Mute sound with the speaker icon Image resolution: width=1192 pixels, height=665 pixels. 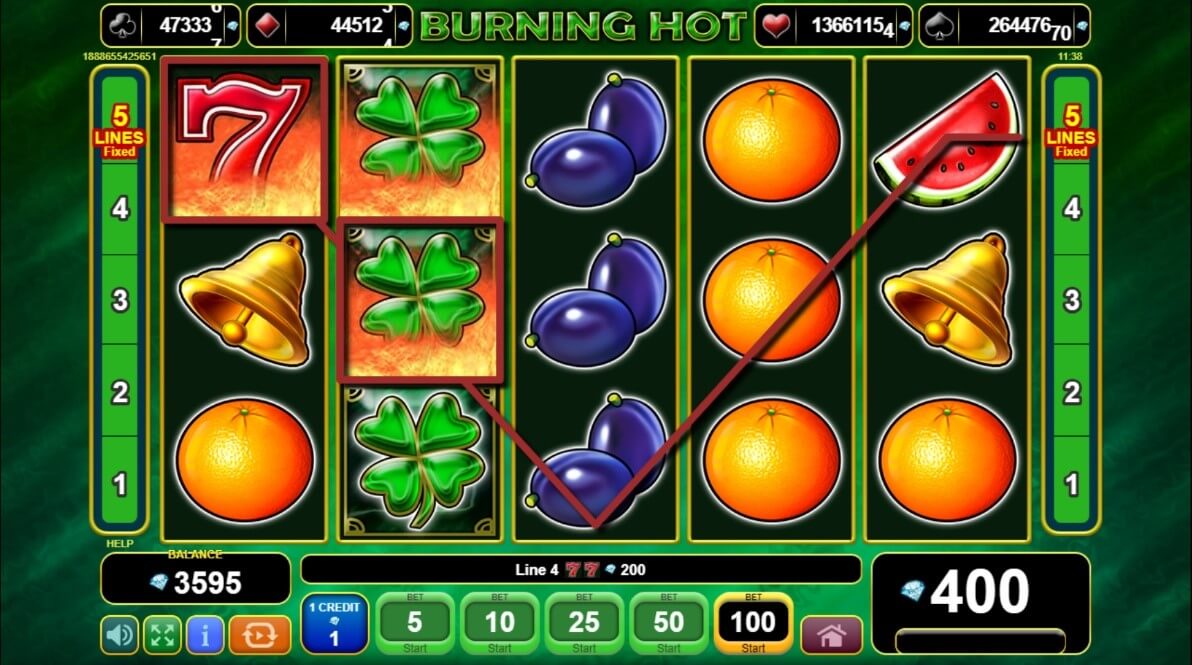(120, 635)
